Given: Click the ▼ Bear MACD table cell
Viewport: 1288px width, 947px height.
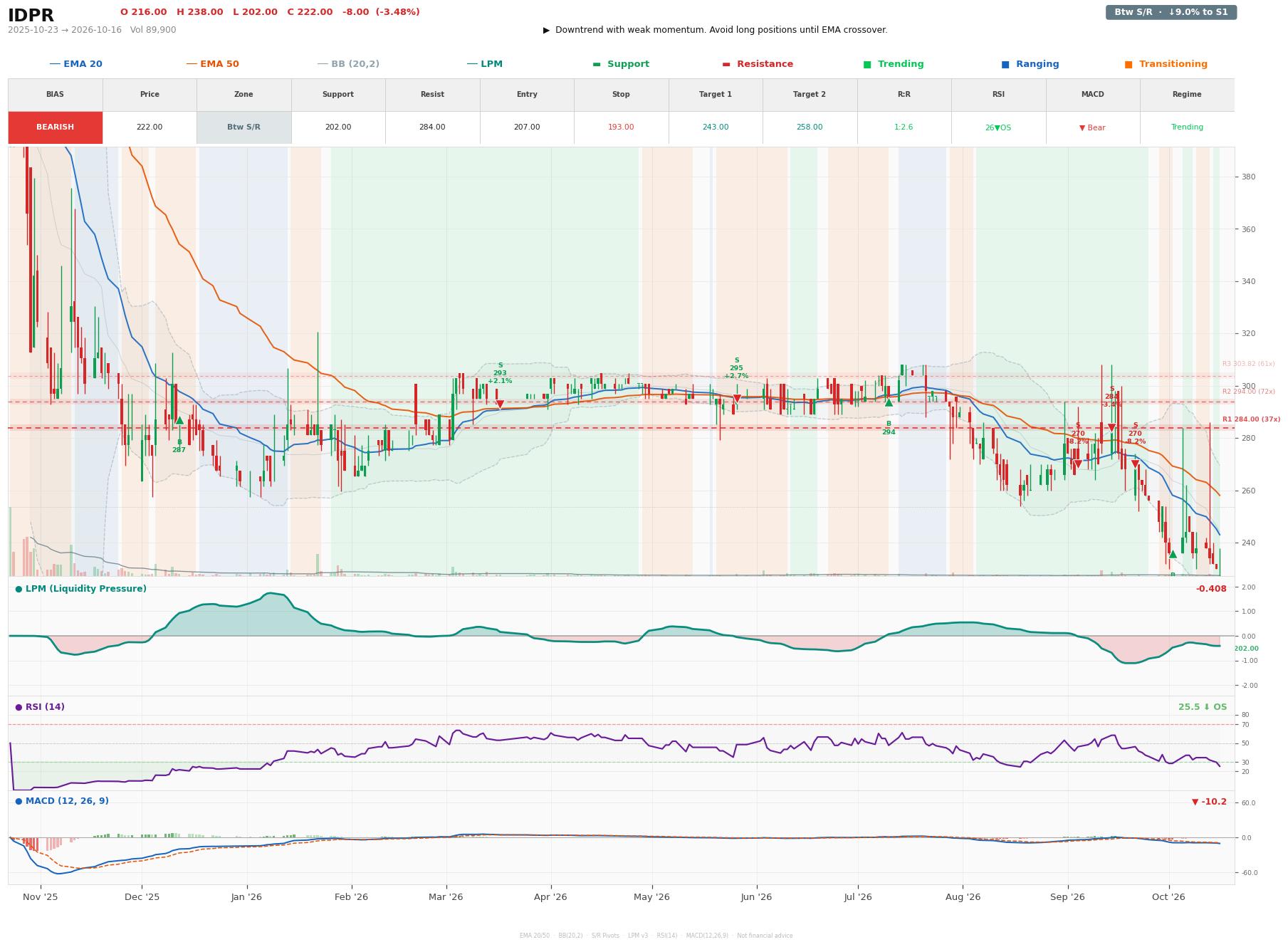Looking at the screenshot, I should point(1093,127).
